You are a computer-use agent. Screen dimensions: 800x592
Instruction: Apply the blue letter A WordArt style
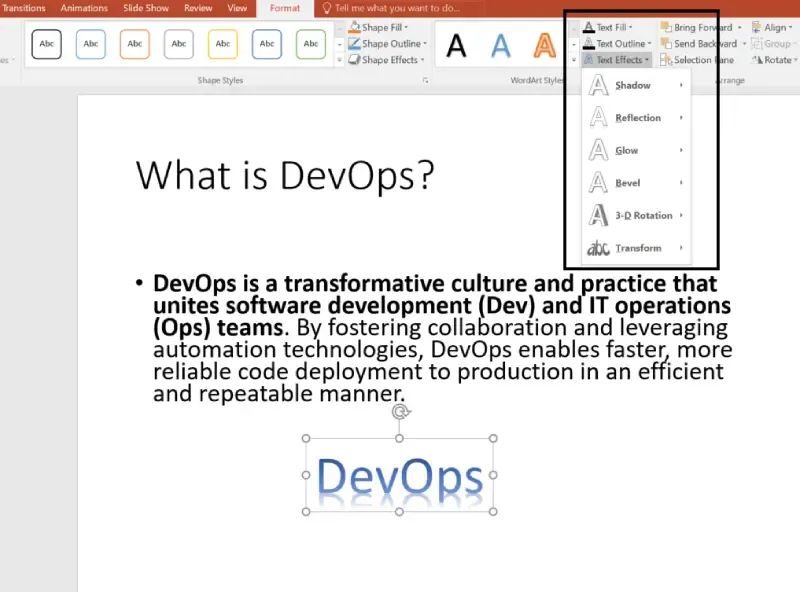(x=501, y=45)
